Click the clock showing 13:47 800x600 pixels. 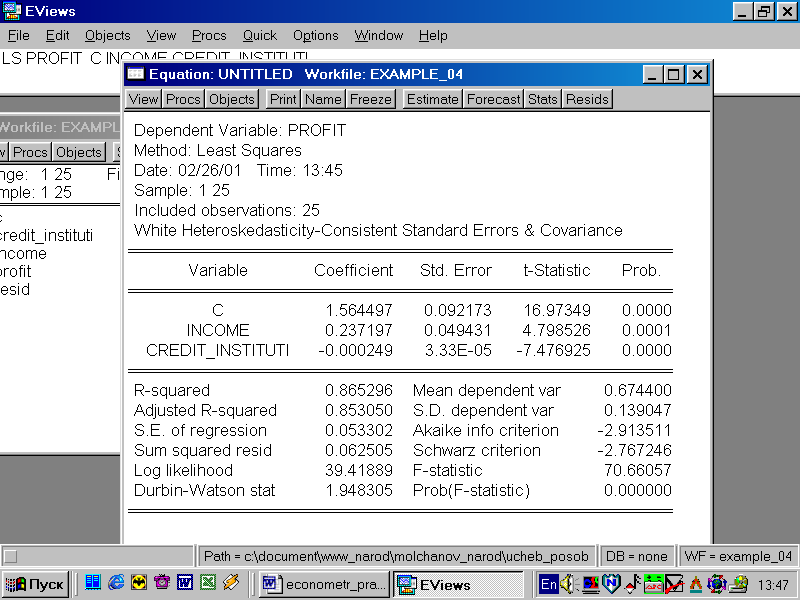(773, 585)
